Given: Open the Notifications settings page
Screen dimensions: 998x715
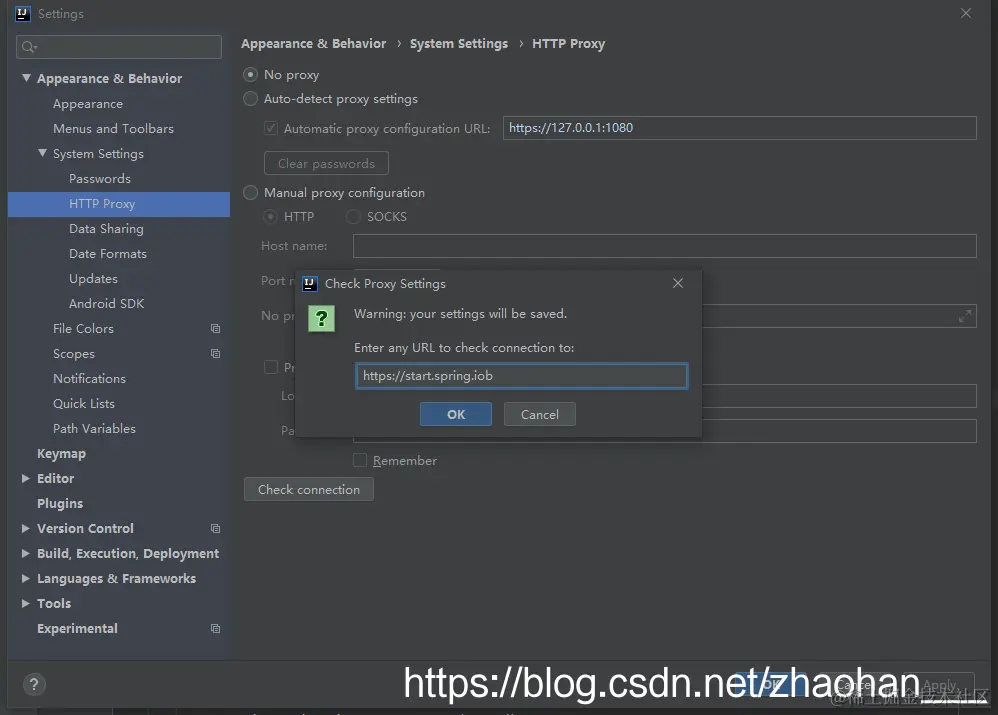Looking at the screenshot, I should 89,378.
